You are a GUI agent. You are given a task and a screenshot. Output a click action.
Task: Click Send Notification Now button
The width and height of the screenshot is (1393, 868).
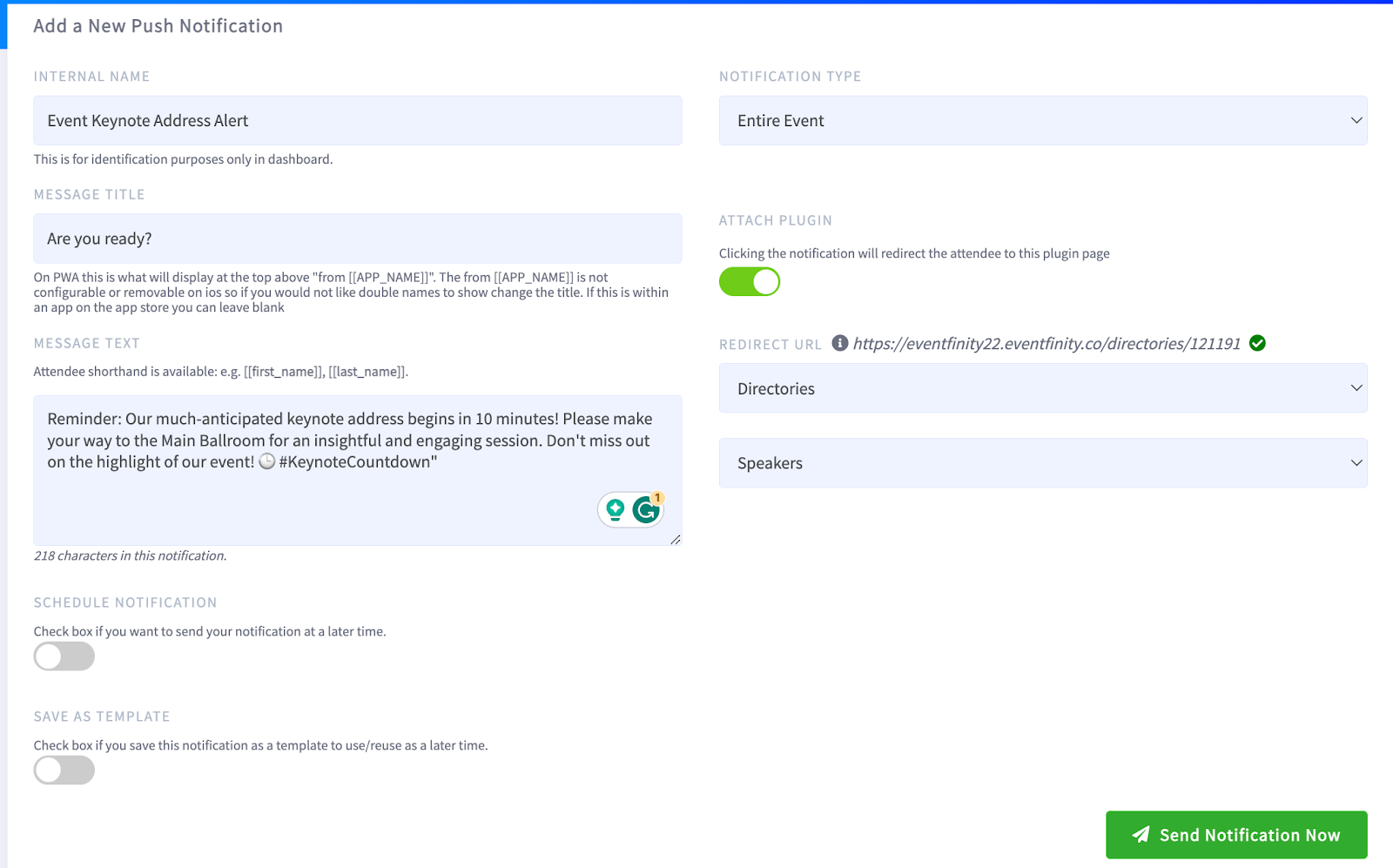pos(1236,835)
